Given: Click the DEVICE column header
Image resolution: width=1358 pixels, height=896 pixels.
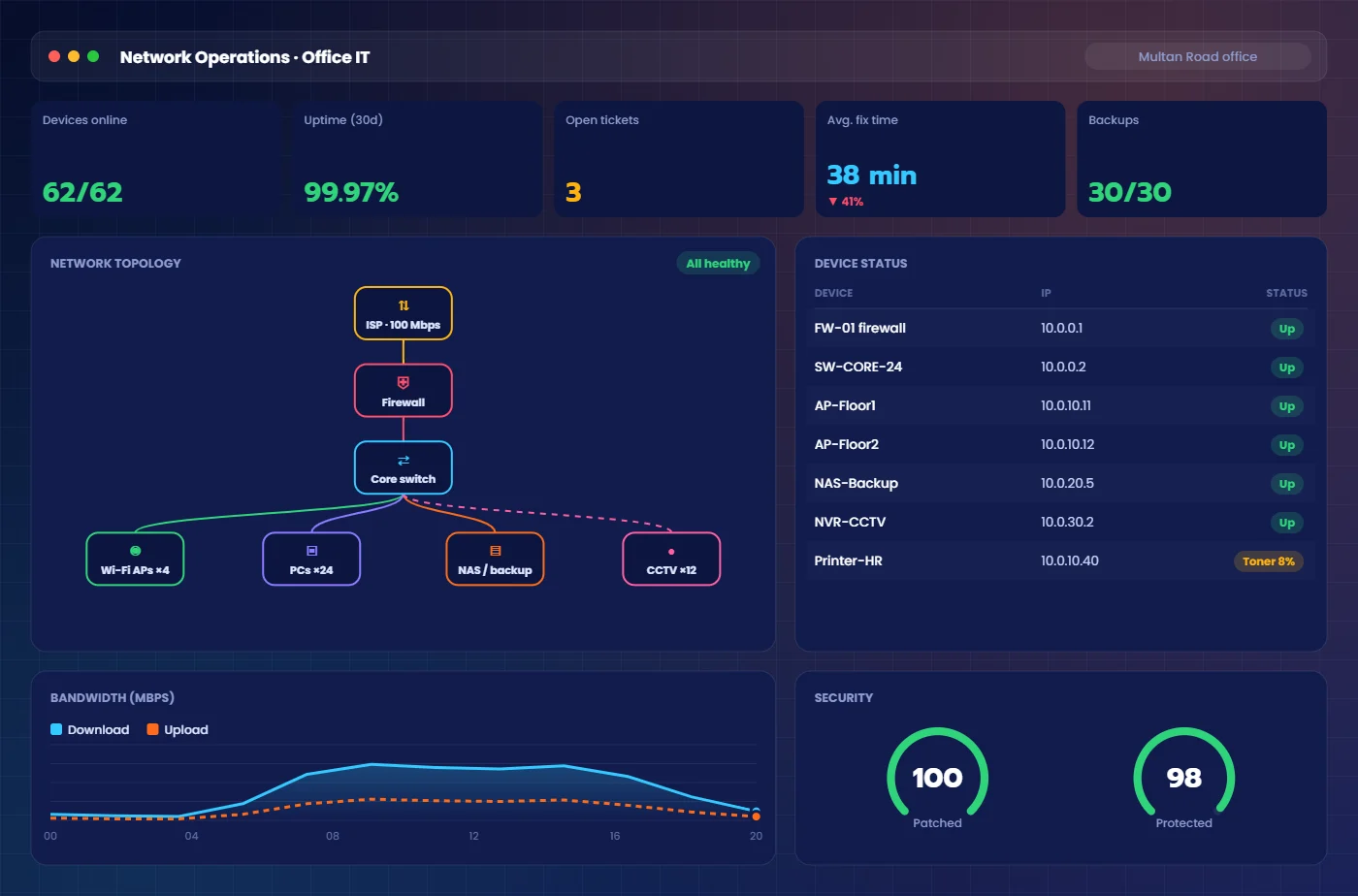Looking at the screenshot, I should click(834, 293).
